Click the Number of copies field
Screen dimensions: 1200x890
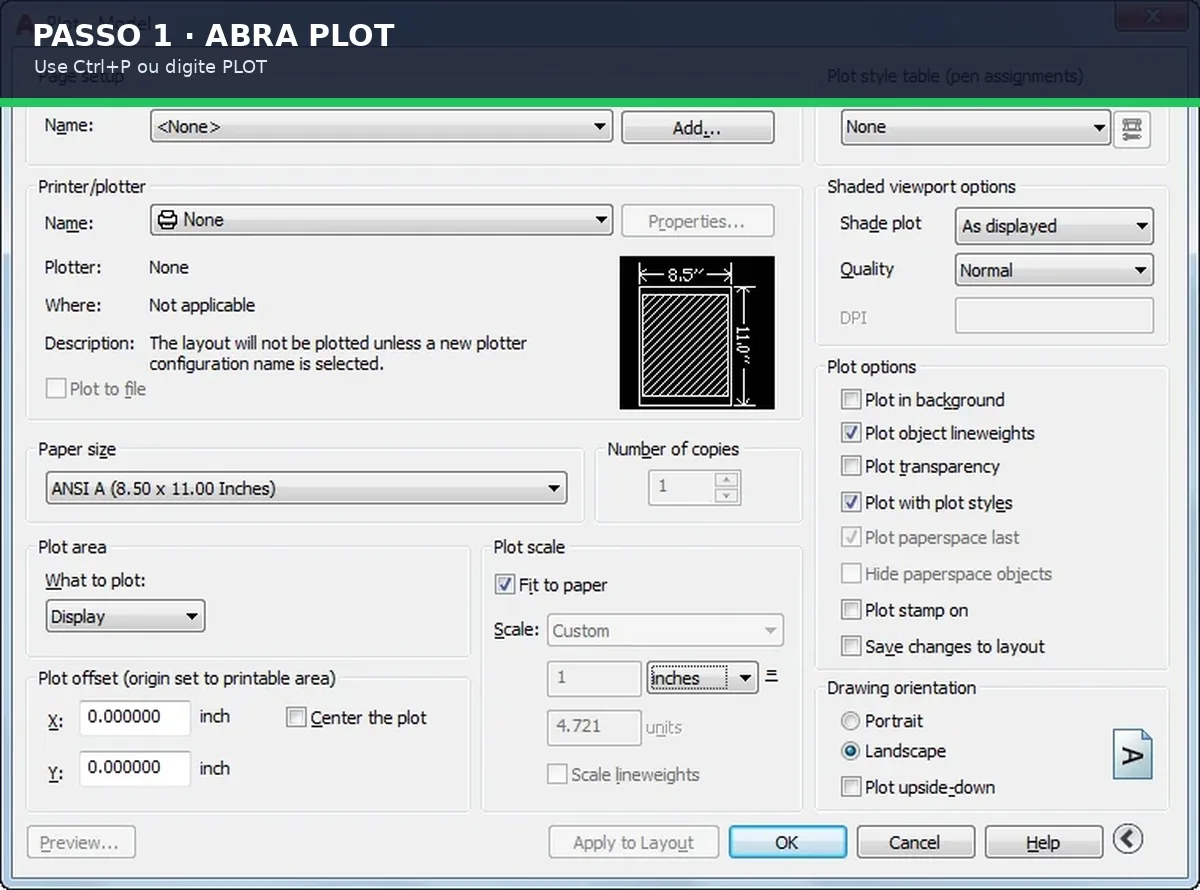pos(682,487)
